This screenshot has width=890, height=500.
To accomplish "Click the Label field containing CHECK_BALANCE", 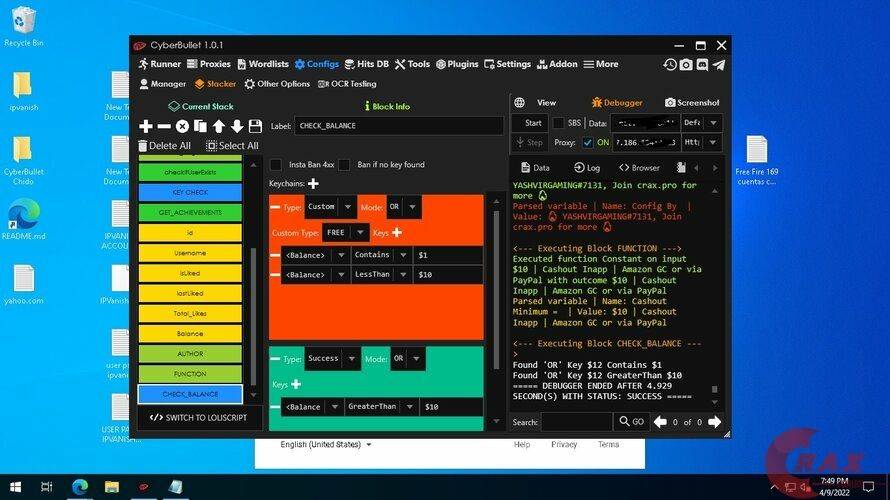I will click(398, 126).
